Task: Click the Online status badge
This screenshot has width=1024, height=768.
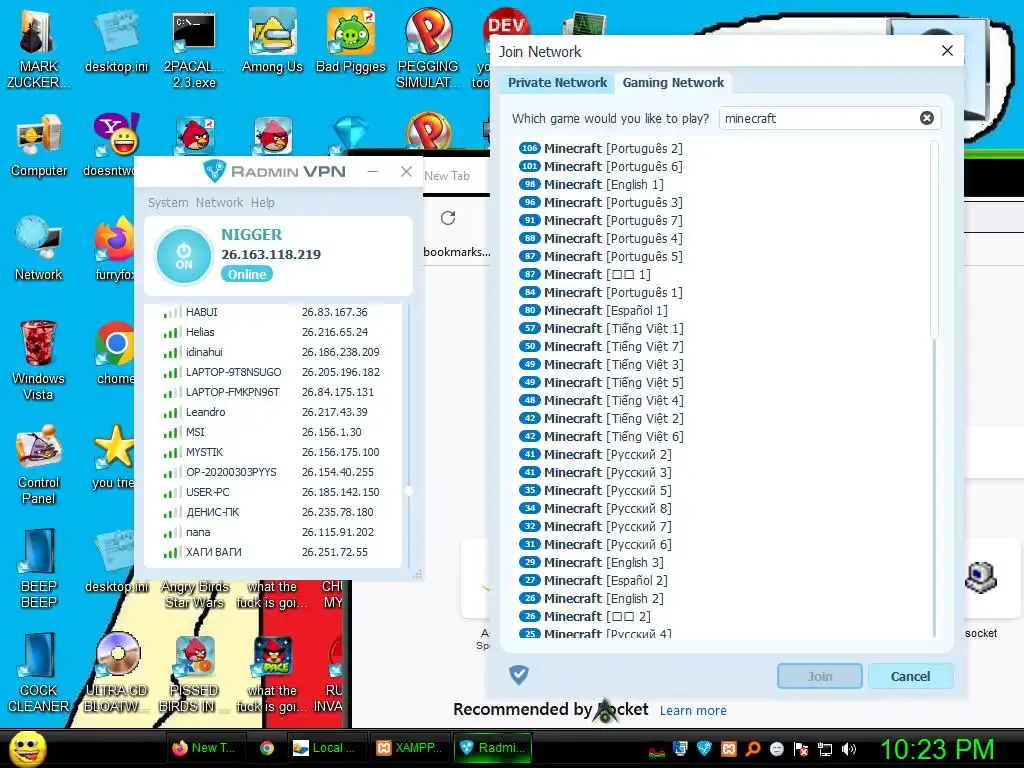Action: click(247, 274)
